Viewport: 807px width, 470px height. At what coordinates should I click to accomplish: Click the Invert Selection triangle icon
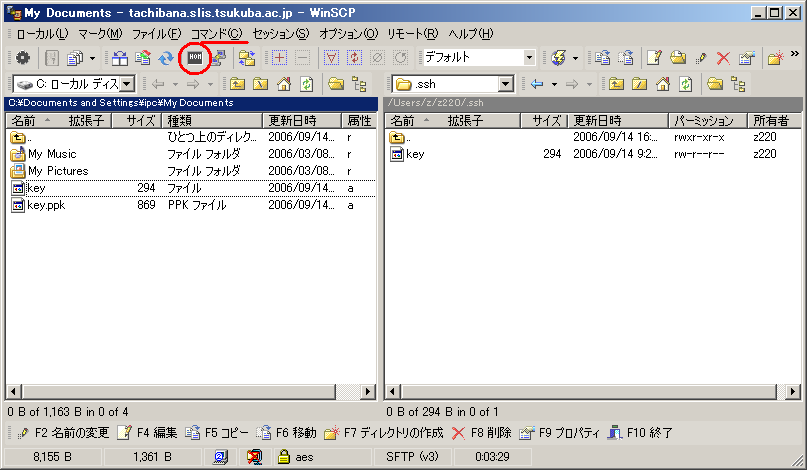coord(331,58)
